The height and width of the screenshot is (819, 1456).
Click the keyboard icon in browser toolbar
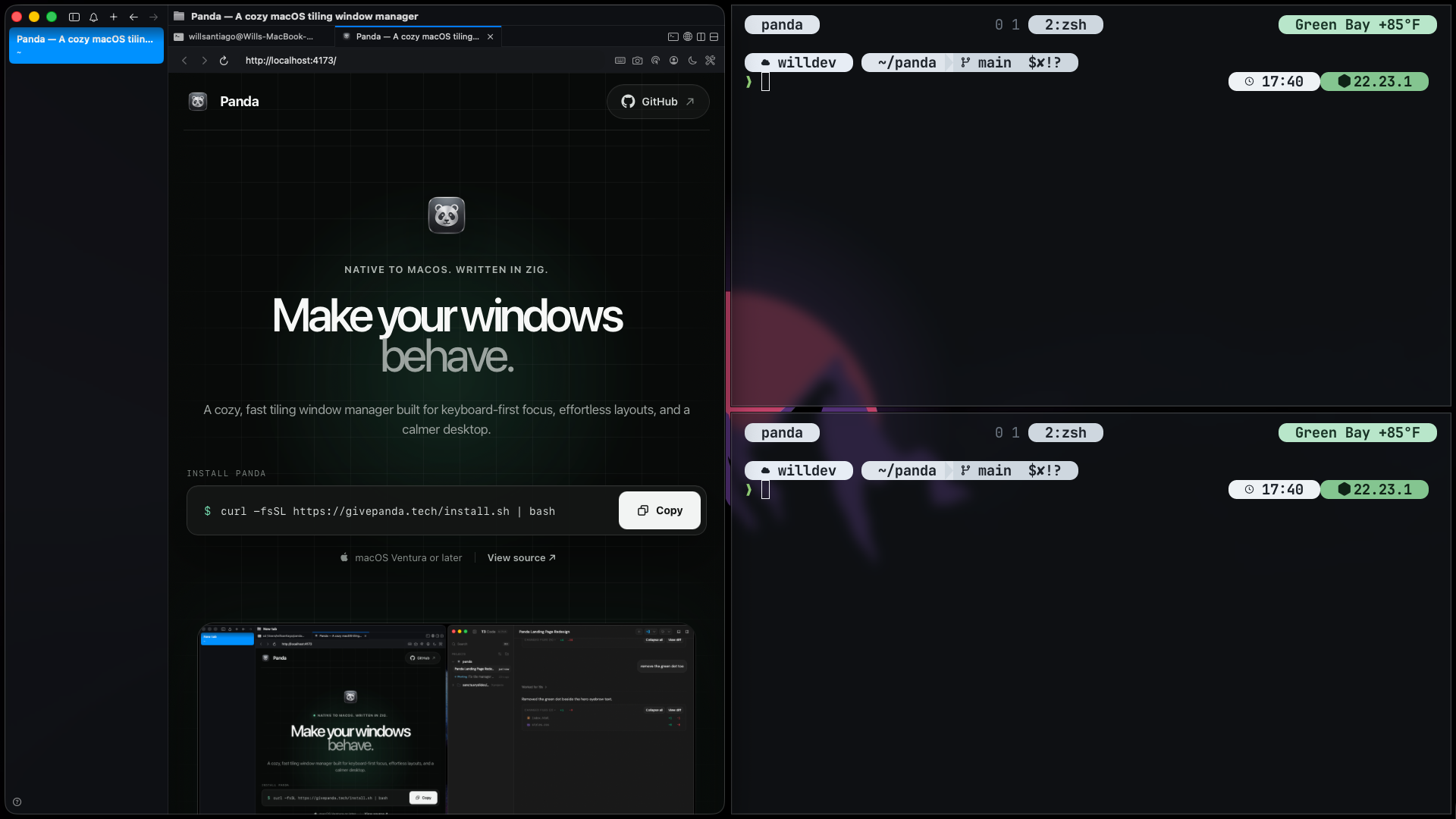point(620,61)
